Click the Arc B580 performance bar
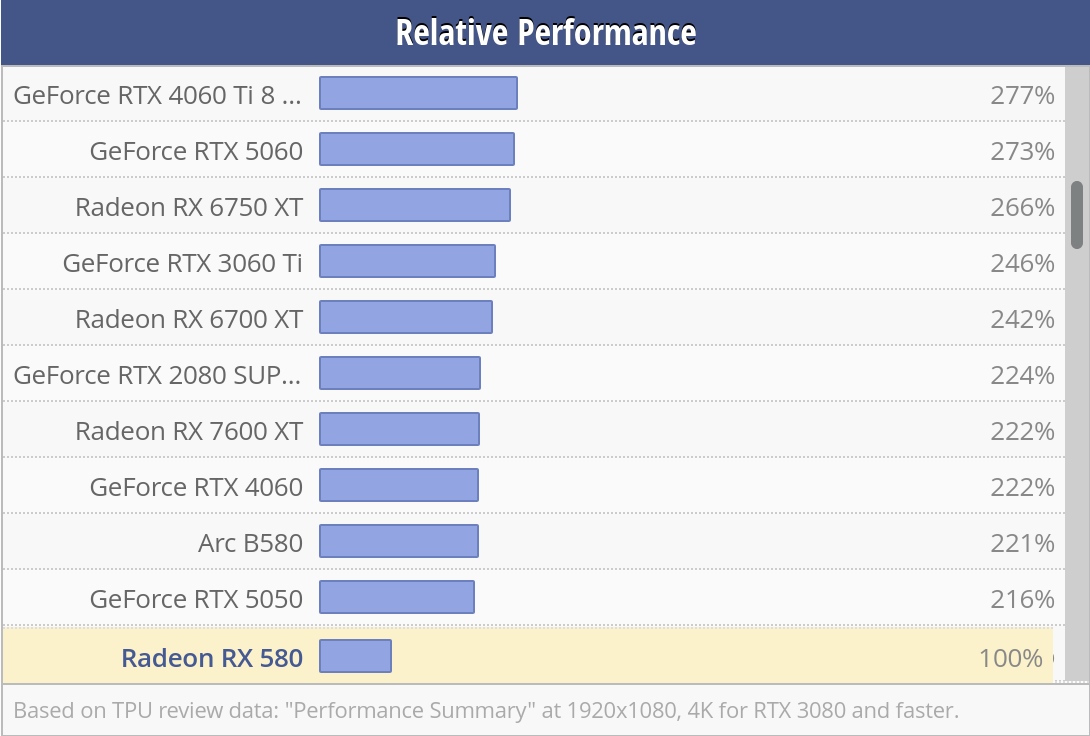This screenshot has height=736, width=1090. click(399, 541)
